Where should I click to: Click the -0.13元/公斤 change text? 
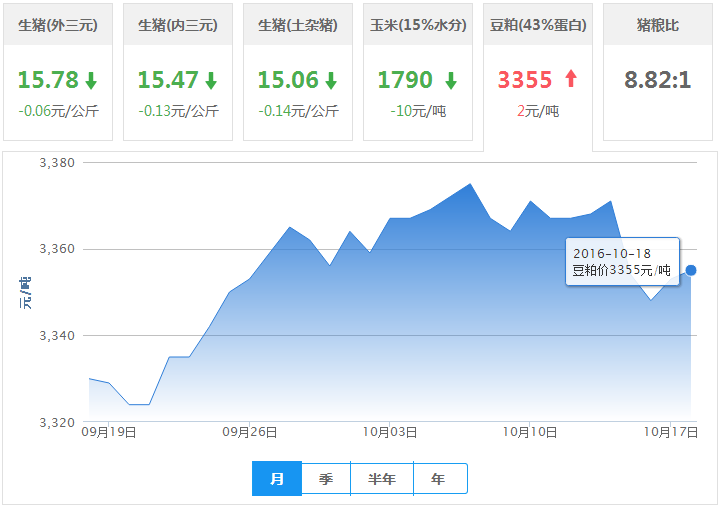[178, 111]
